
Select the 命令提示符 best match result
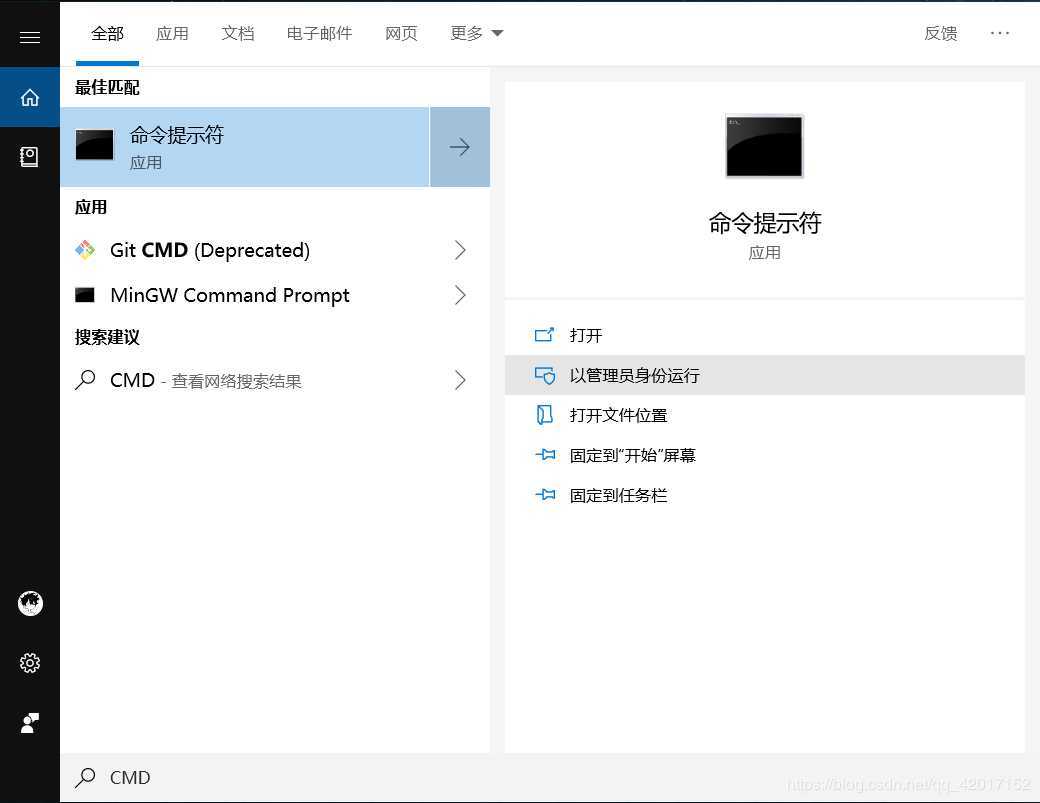pyautogui.click(x=245, y=147)
